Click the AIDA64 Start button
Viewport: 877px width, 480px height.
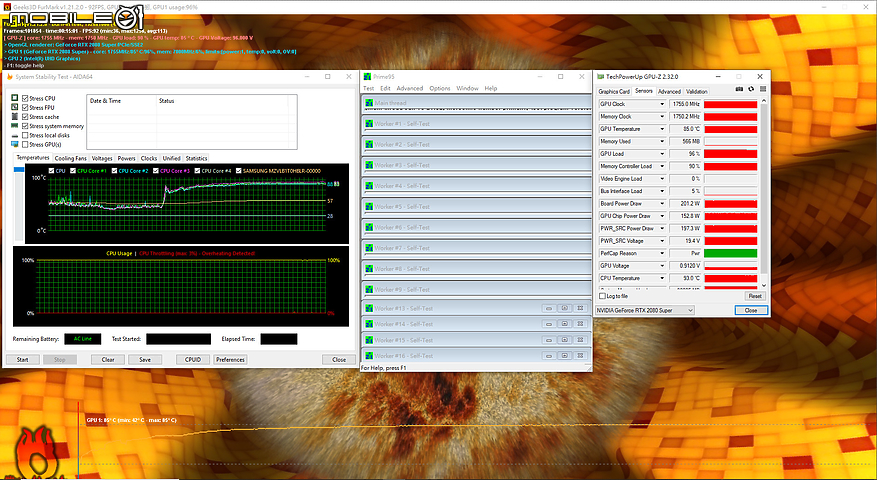click(22, 360)
